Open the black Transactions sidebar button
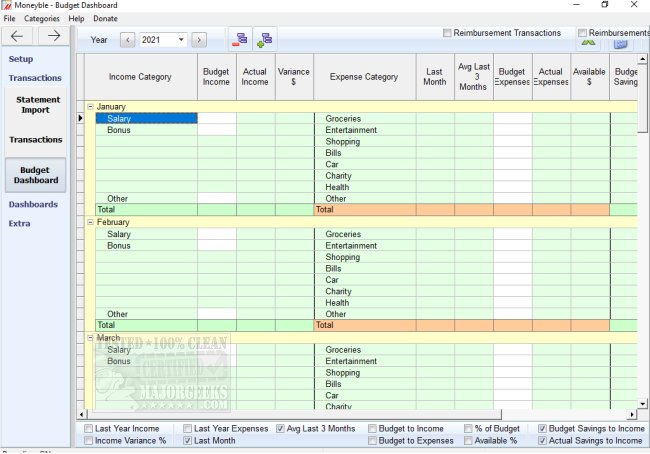This screenshot has width=650, height=454. [x=36, y=140]
